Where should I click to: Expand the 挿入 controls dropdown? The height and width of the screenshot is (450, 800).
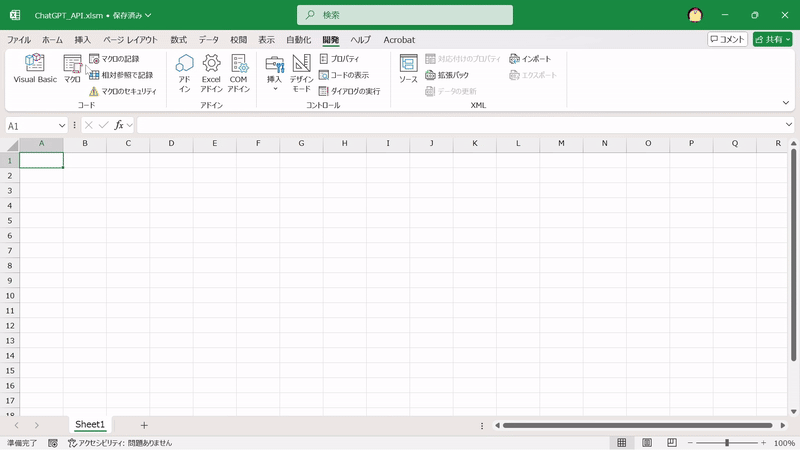274,88
